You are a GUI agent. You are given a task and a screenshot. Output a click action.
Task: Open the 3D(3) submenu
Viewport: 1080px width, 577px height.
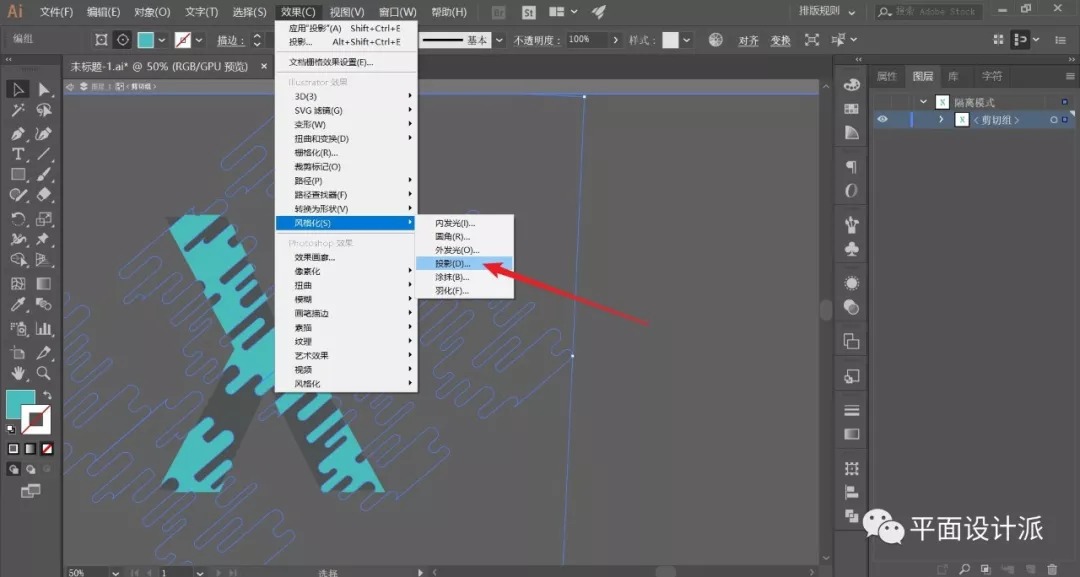[x=346, y=96]
